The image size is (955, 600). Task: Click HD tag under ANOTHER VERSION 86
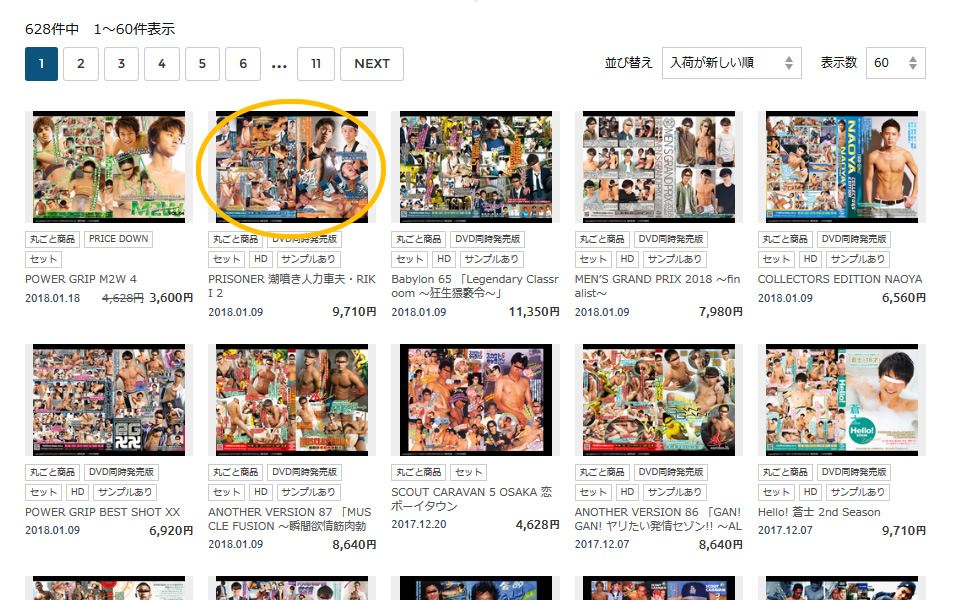point(627,492)
